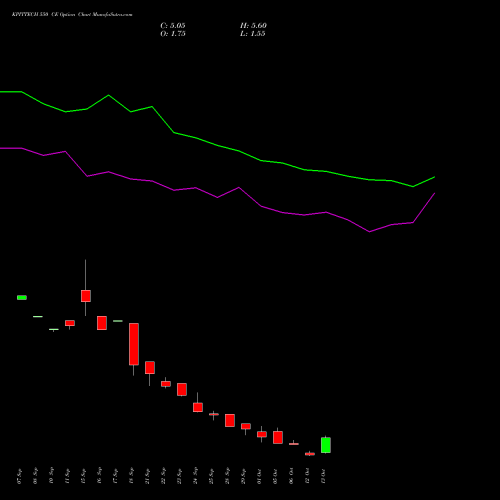Screen dimensions: 500x500
Task: Click the 29 Sep date label
Action: pos(243,476)
